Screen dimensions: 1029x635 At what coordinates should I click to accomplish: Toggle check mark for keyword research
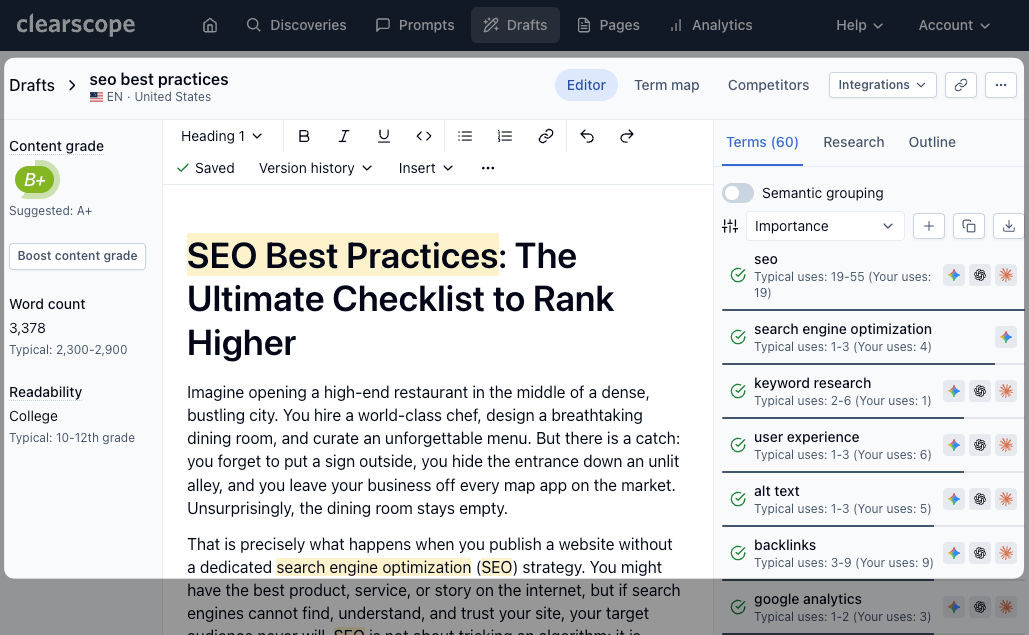pyautogui.click(x=738, y=391)
